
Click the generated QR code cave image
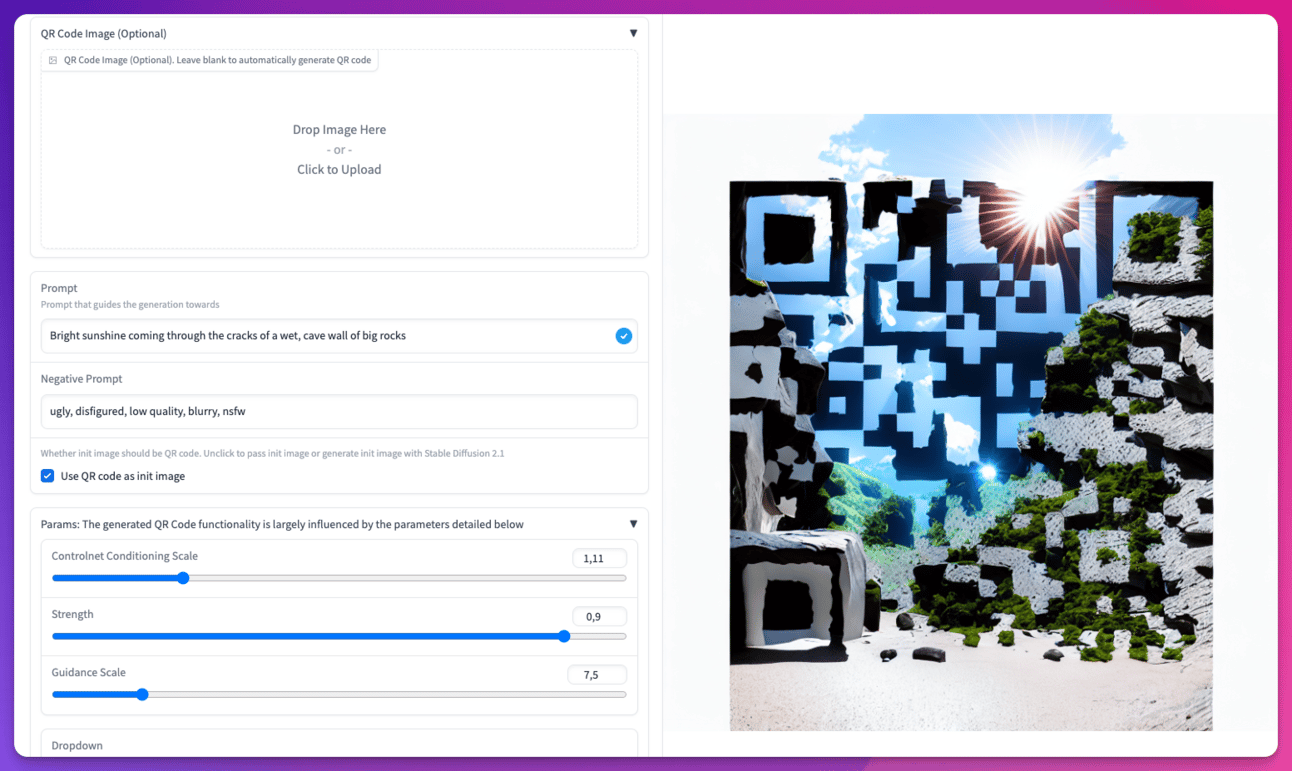(x=971, y=422)
